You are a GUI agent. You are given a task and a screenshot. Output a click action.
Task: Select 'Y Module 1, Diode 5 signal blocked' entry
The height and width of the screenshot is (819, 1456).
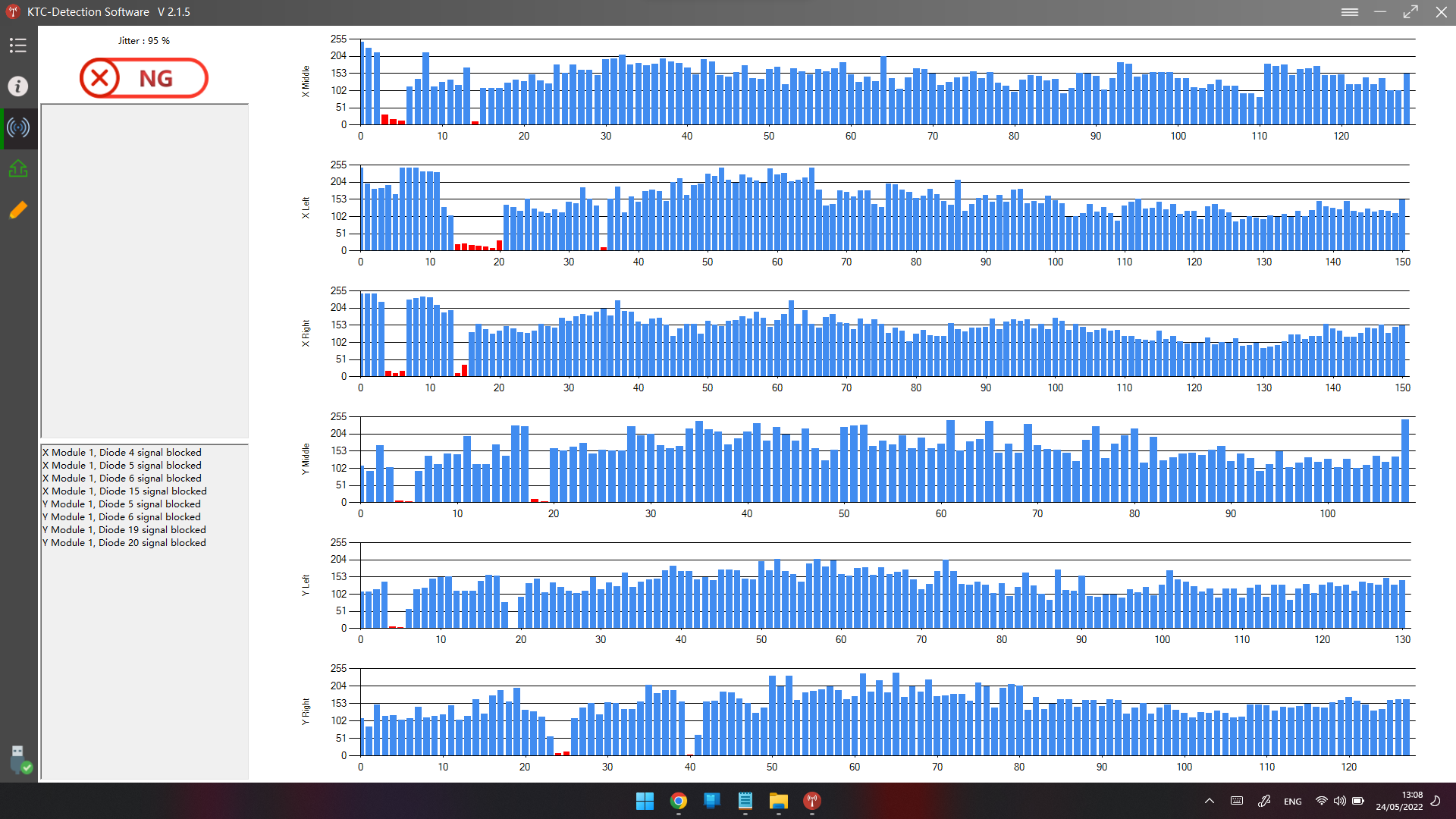[122, 504]
